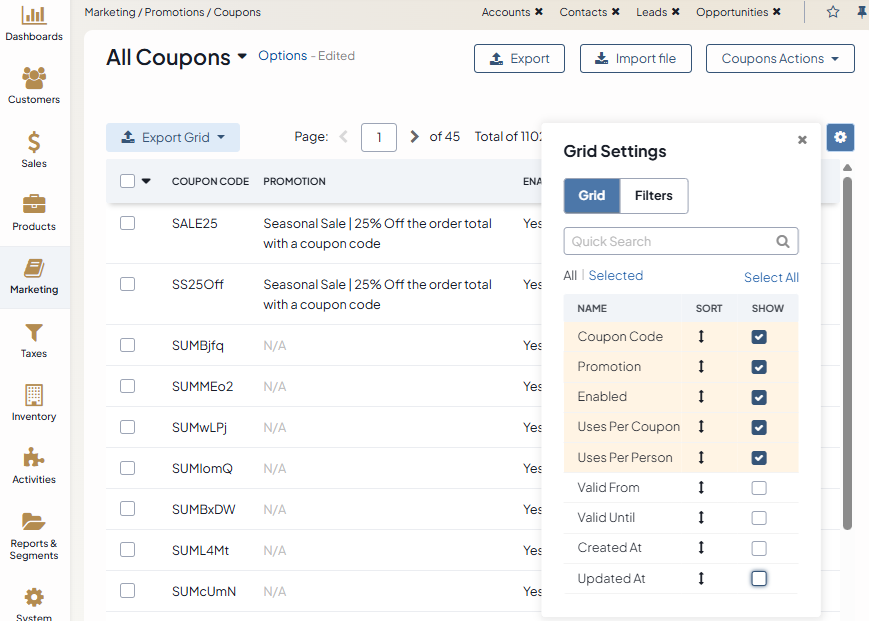869x621 pixels.
Task: Expand the Coupons Actions dropdown
Action: tap(780, 59)
